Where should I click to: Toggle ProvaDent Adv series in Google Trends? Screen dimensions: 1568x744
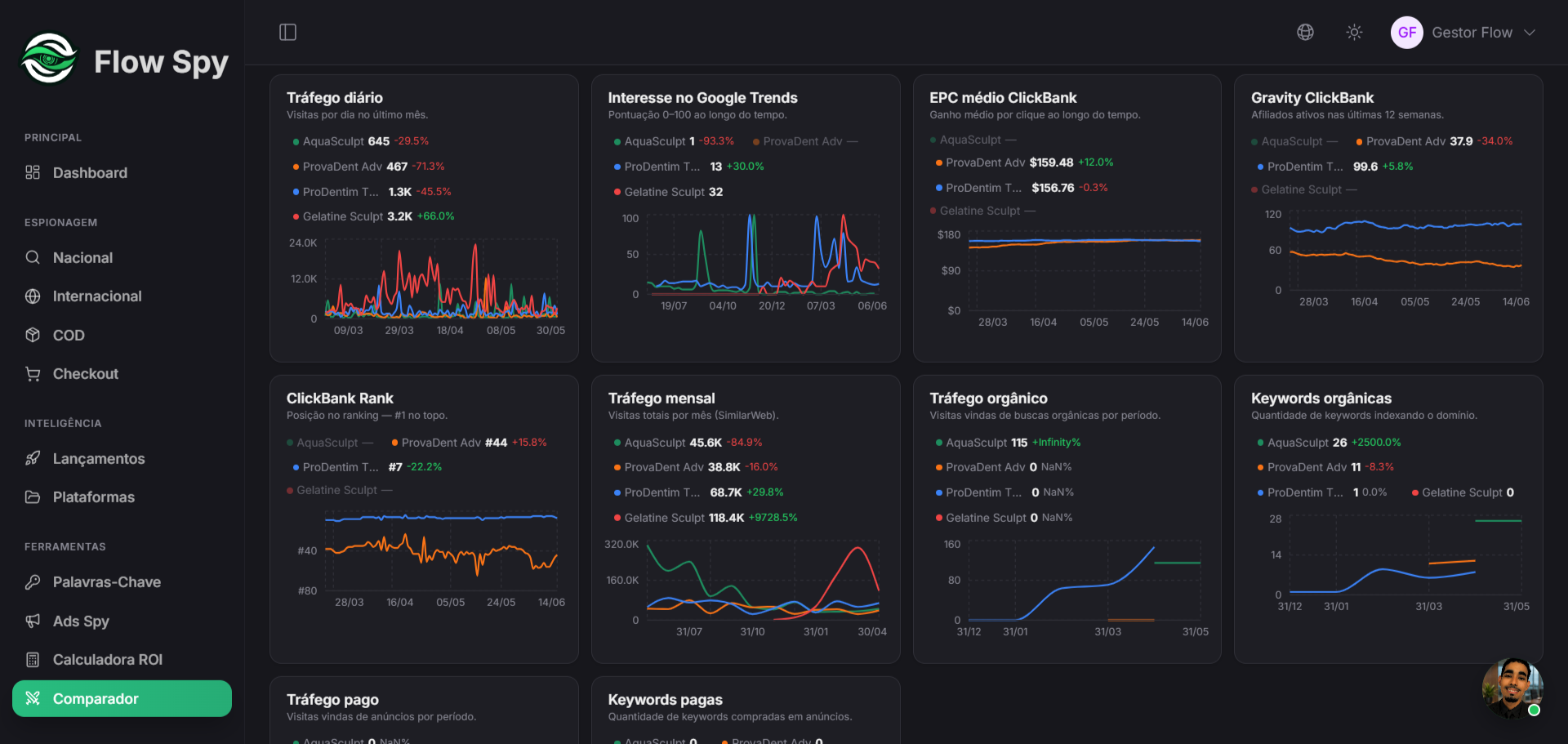pyautogui.click(x=805, y=141)
